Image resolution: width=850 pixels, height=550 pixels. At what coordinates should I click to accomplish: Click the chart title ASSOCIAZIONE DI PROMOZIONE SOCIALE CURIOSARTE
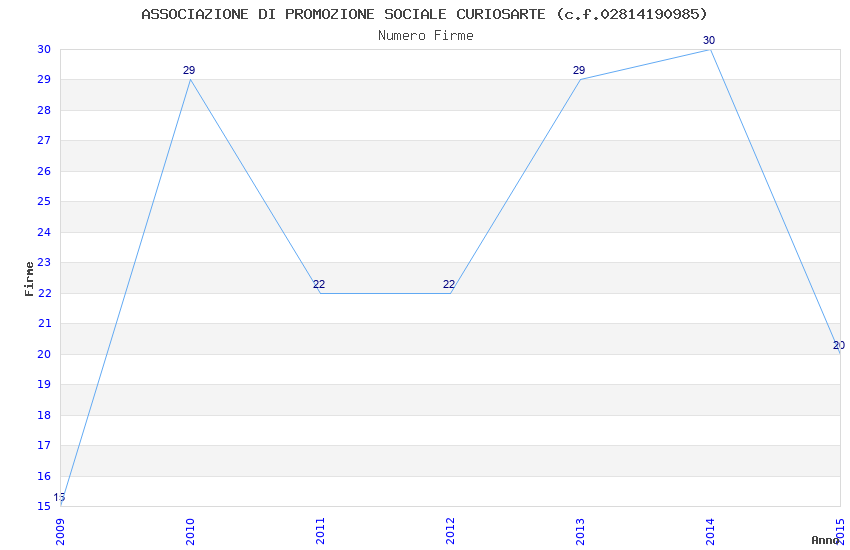tap(424, 14)
